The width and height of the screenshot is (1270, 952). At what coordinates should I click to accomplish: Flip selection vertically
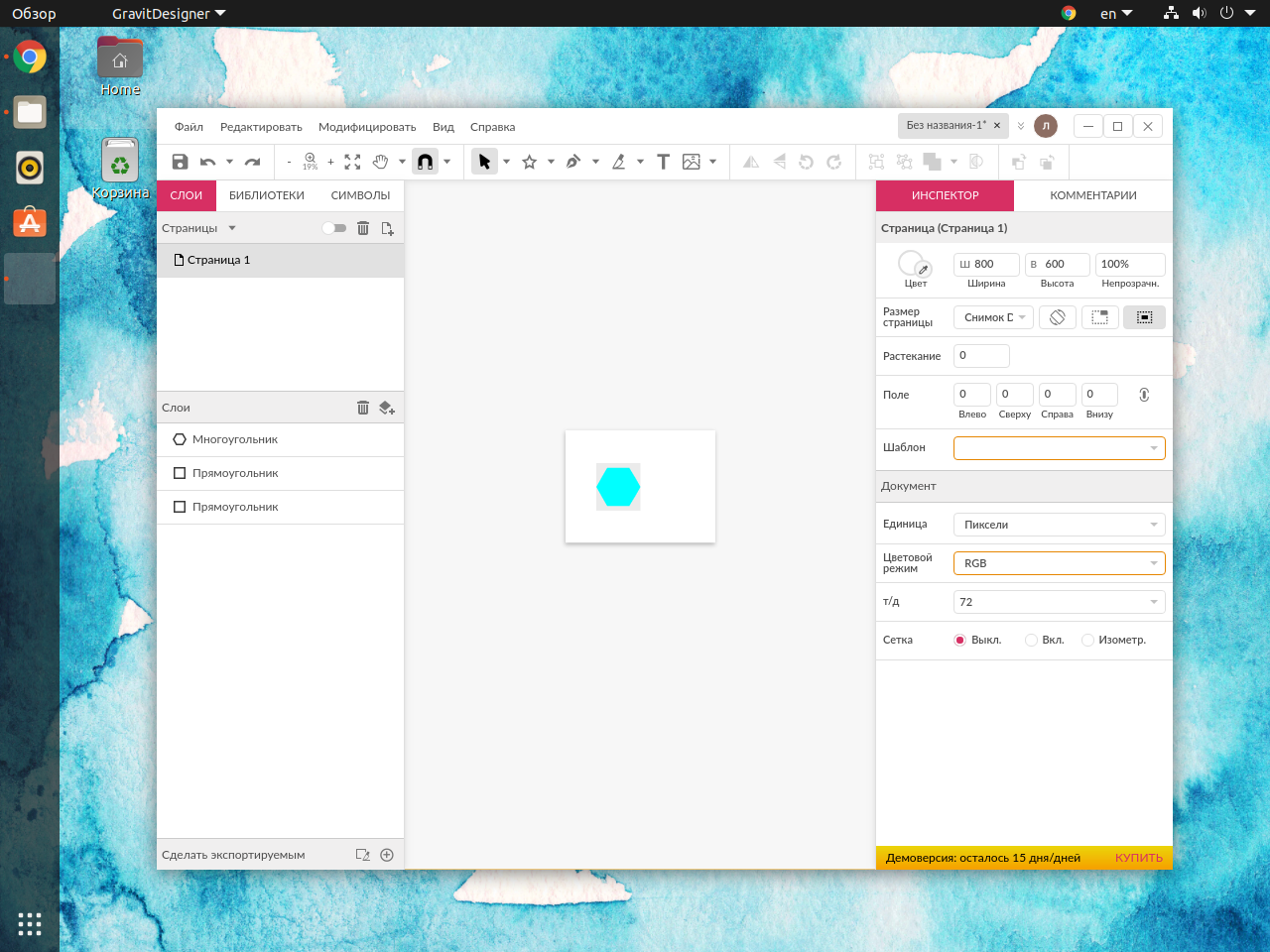point(779,162)
